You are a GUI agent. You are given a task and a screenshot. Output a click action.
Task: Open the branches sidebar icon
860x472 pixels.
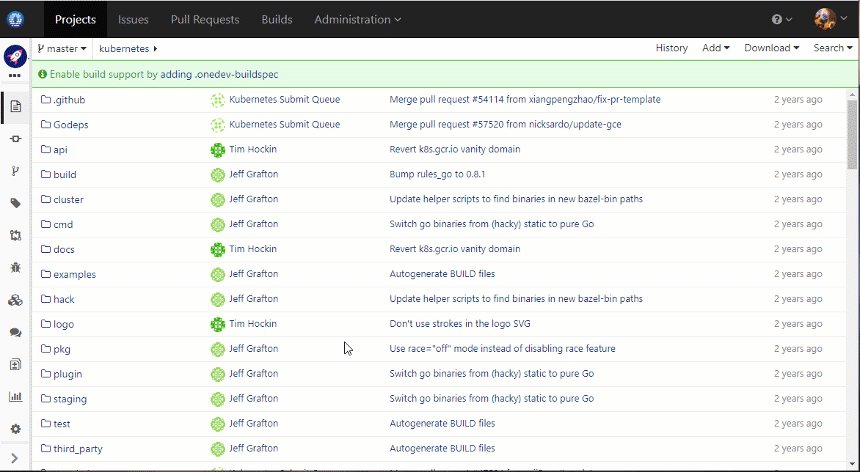coord(15,171)
